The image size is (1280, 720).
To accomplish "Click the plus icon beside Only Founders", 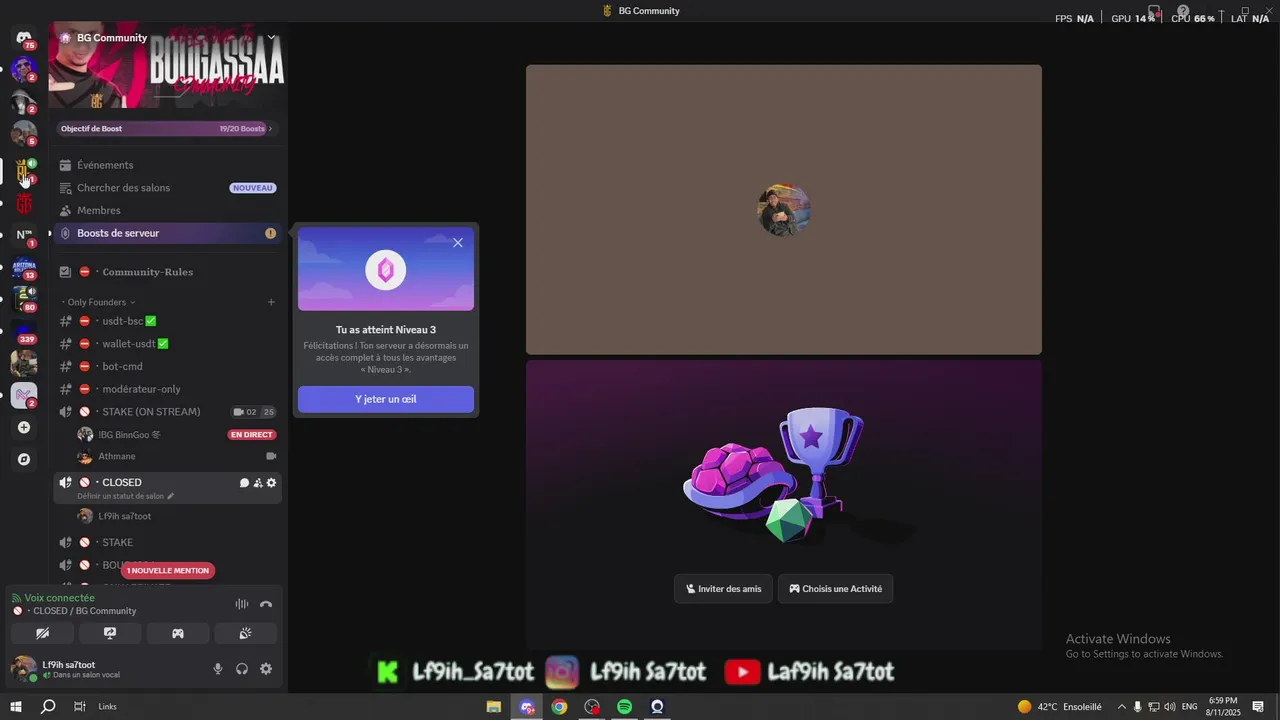I will click(x=271, y=302).
